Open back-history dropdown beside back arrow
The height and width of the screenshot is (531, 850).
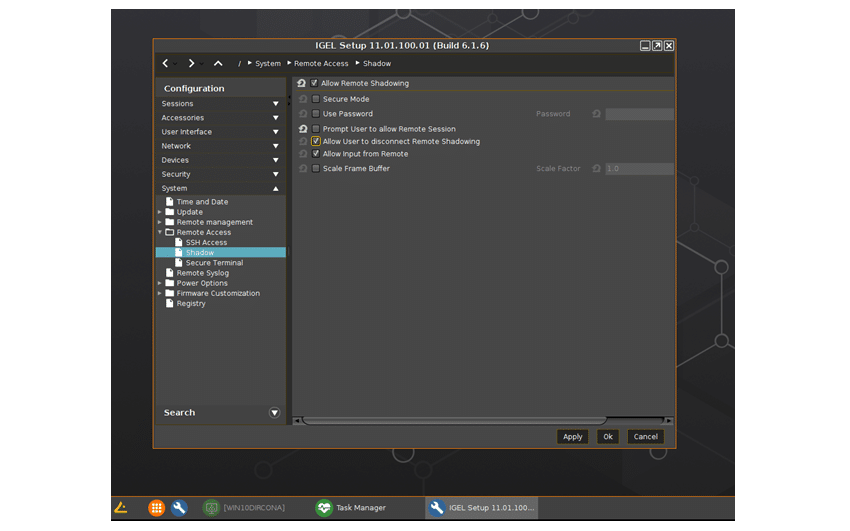click(175, 64)
